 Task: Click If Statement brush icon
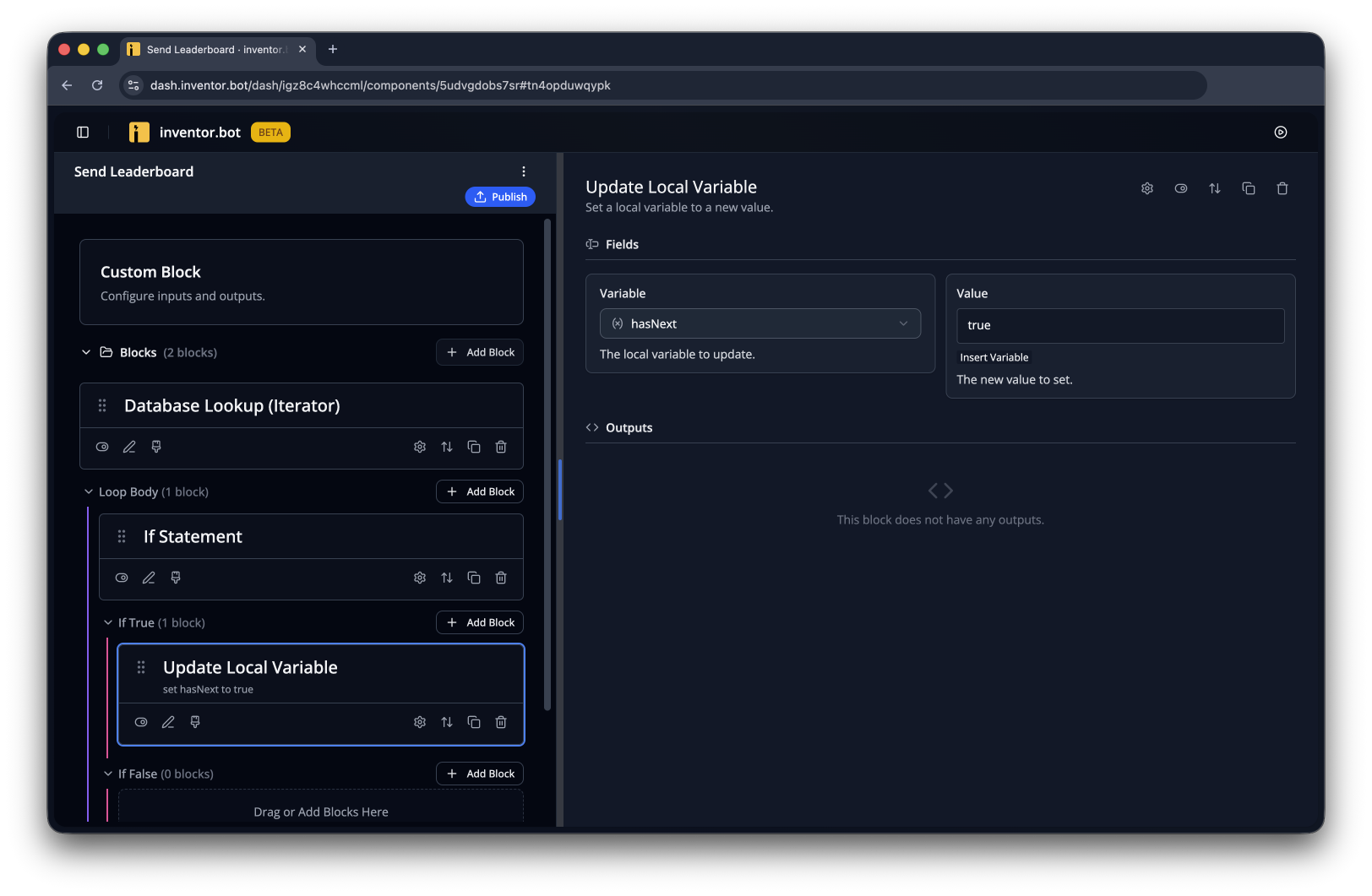(176, 578)
